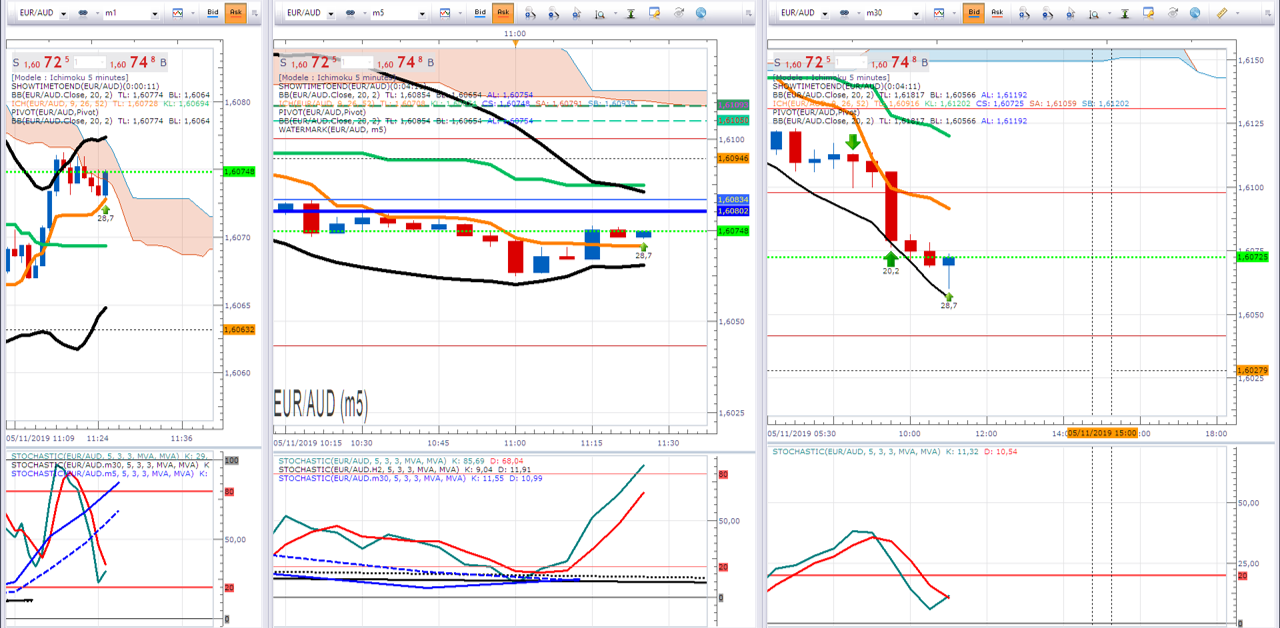The image size is (1280, 628).
Task: Click the chart type icon in the m1 toolbar
Action: [177, 13]
